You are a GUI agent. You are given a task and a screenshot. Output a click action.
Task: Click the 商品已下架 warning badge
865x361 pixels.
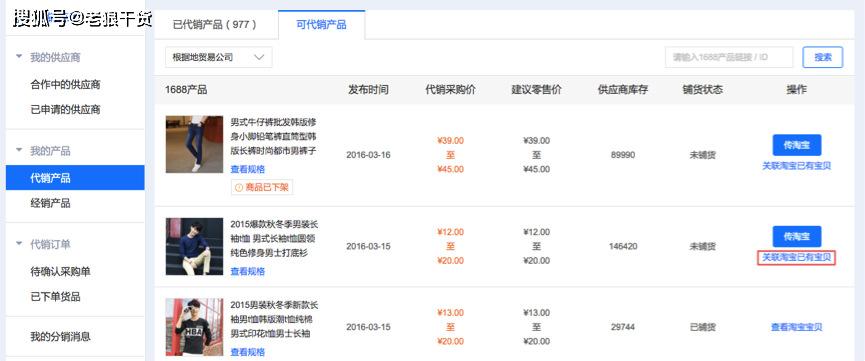262,187
